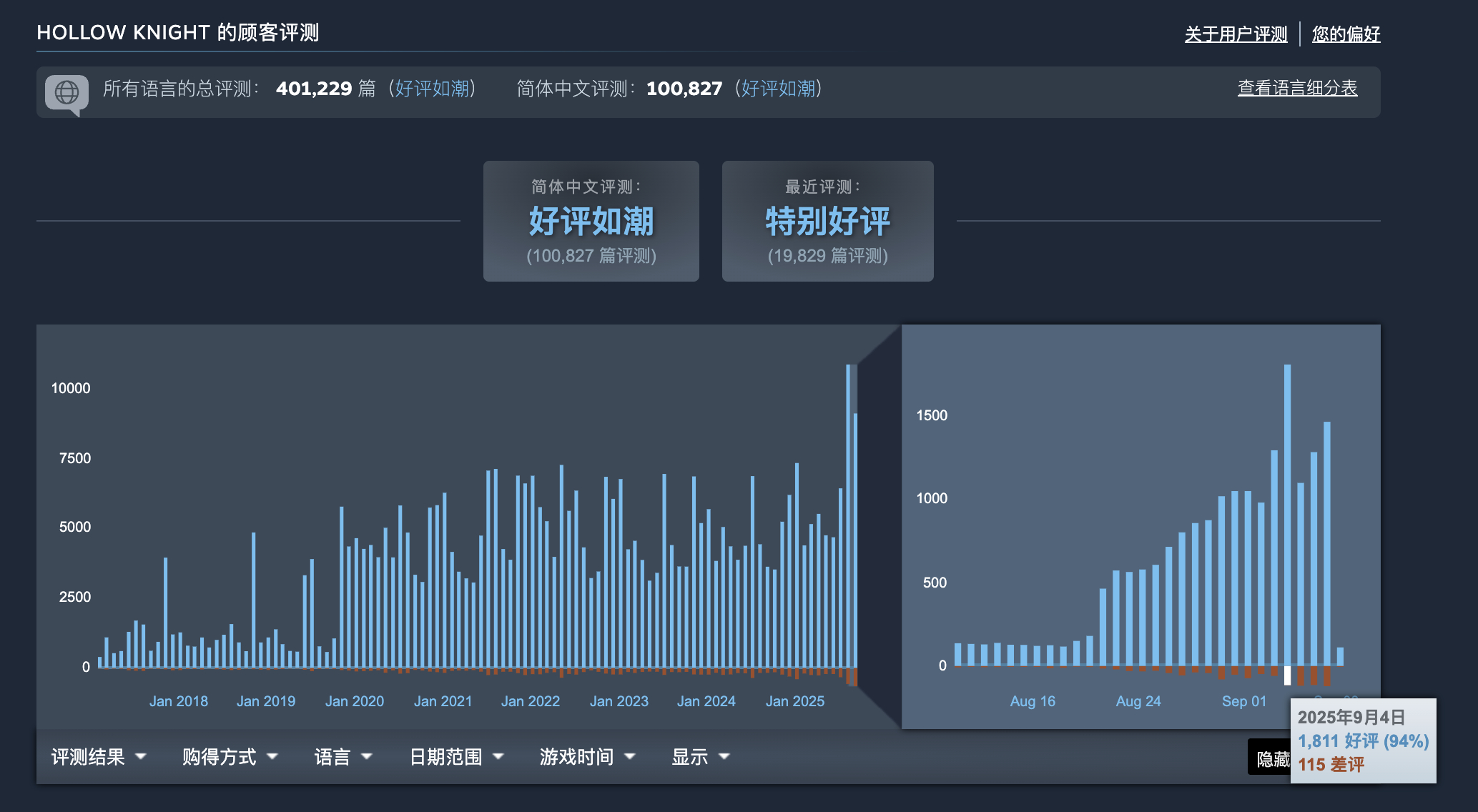Image resolution: width=1478 pixels, height=812 pixels.
Task: Click the 隐藏 button beside the tooltip
Action: point(1270,758)
